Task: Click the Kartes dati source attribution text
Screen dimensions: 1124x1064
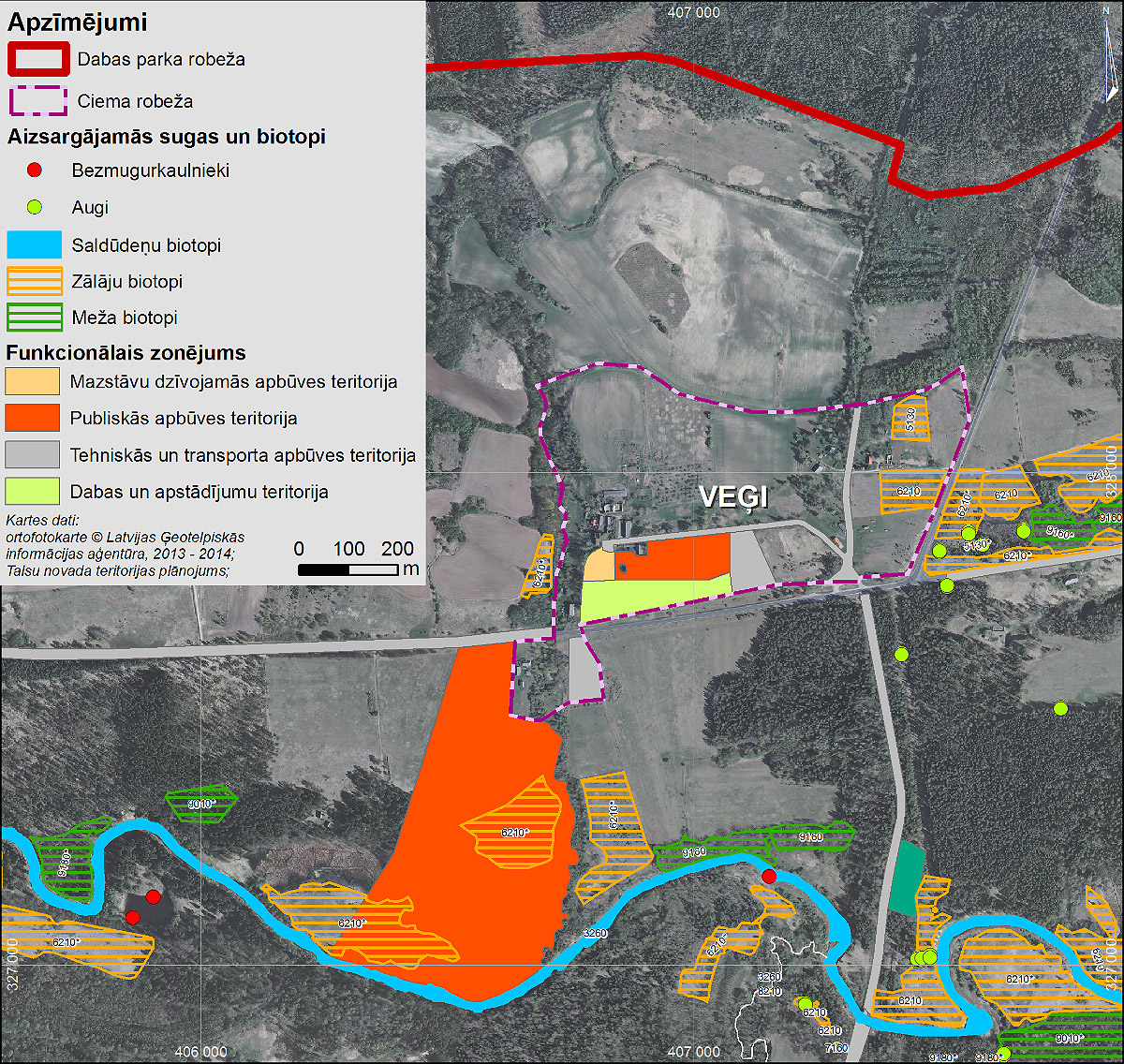Action: [125, 545]
